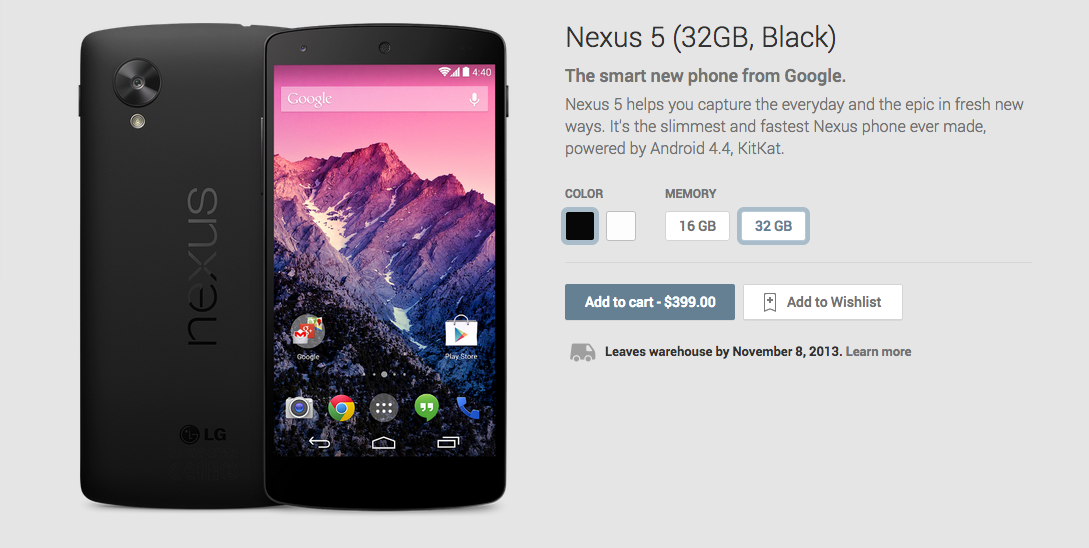Tap the microphone icon in Google search bar
The width and height of the screenshot is (1089, 548).
474,99
